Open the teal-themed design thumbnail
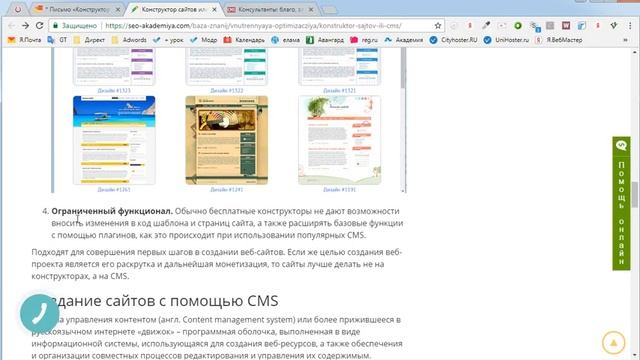This screenshot has width=640, height=360. [x=227, y=67]
